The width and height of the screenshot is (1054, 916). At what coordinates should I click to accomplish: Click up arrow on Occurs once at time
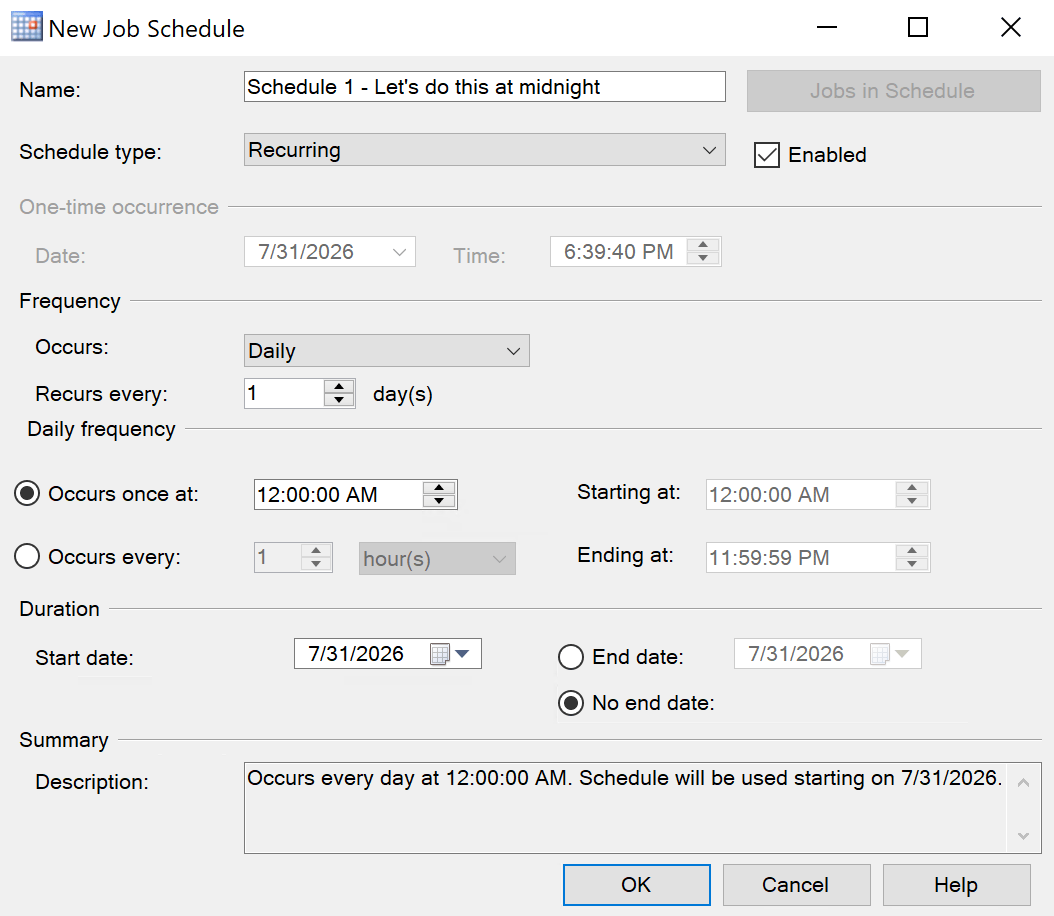439,488
